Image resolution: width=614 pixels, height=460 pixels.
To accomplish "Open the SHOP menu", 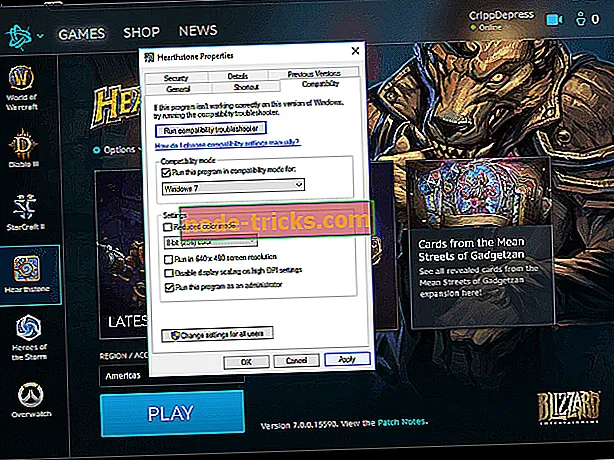I will point(141,32).
